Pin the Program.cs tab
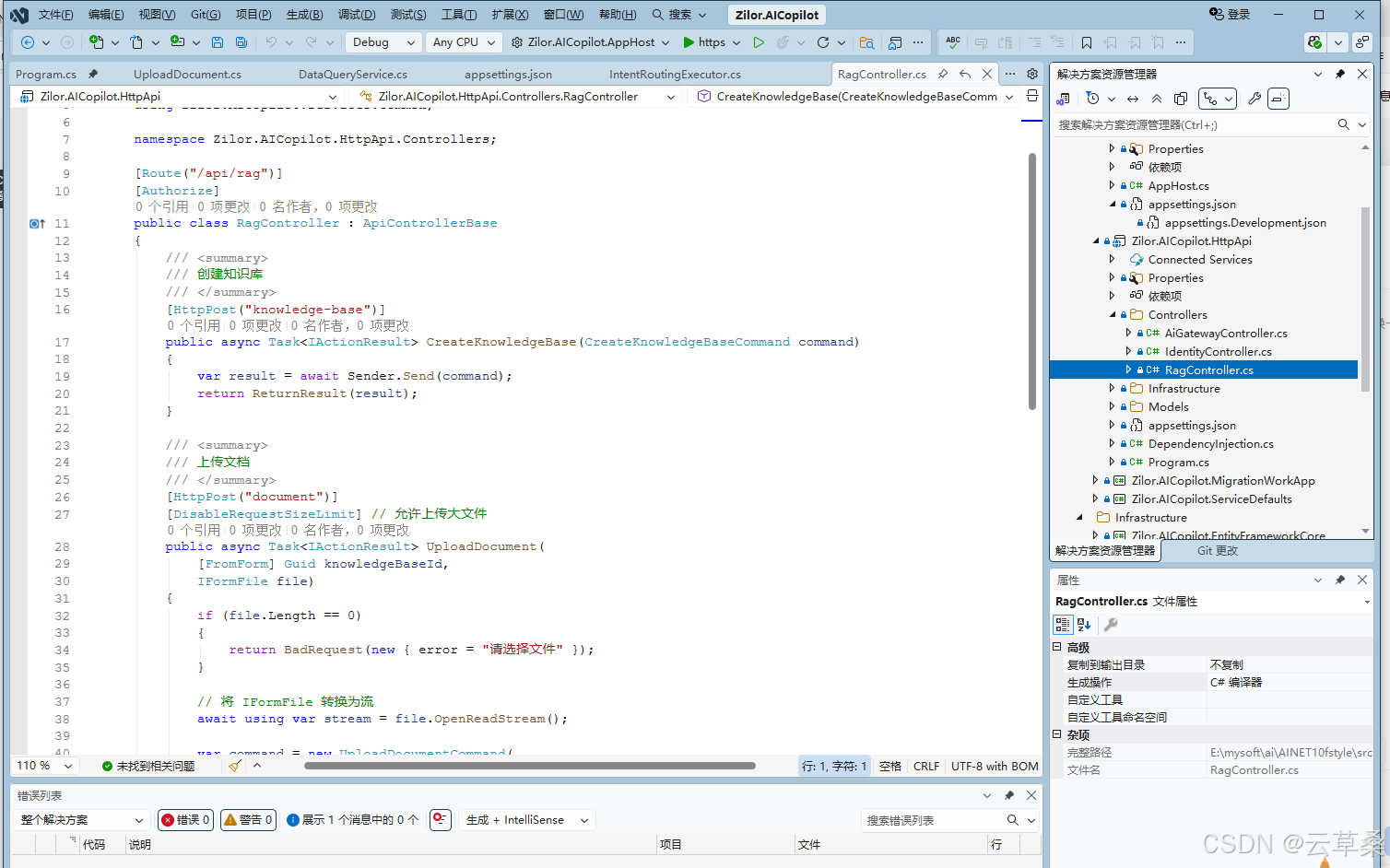The height and width of the screenshot is (868, 1390). pos(93,74)
